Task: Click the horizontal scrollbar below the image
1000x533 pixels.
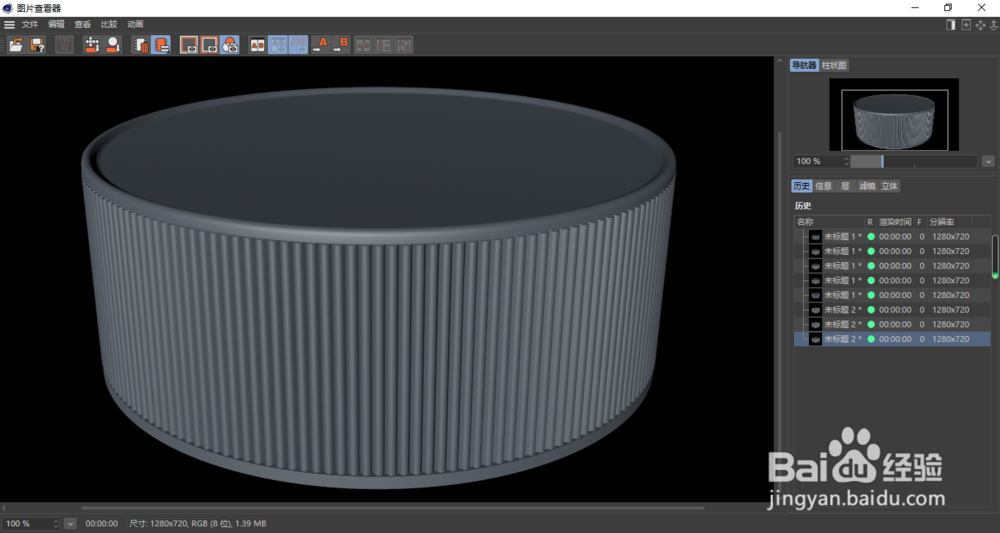Action: (x=393, y=508)
